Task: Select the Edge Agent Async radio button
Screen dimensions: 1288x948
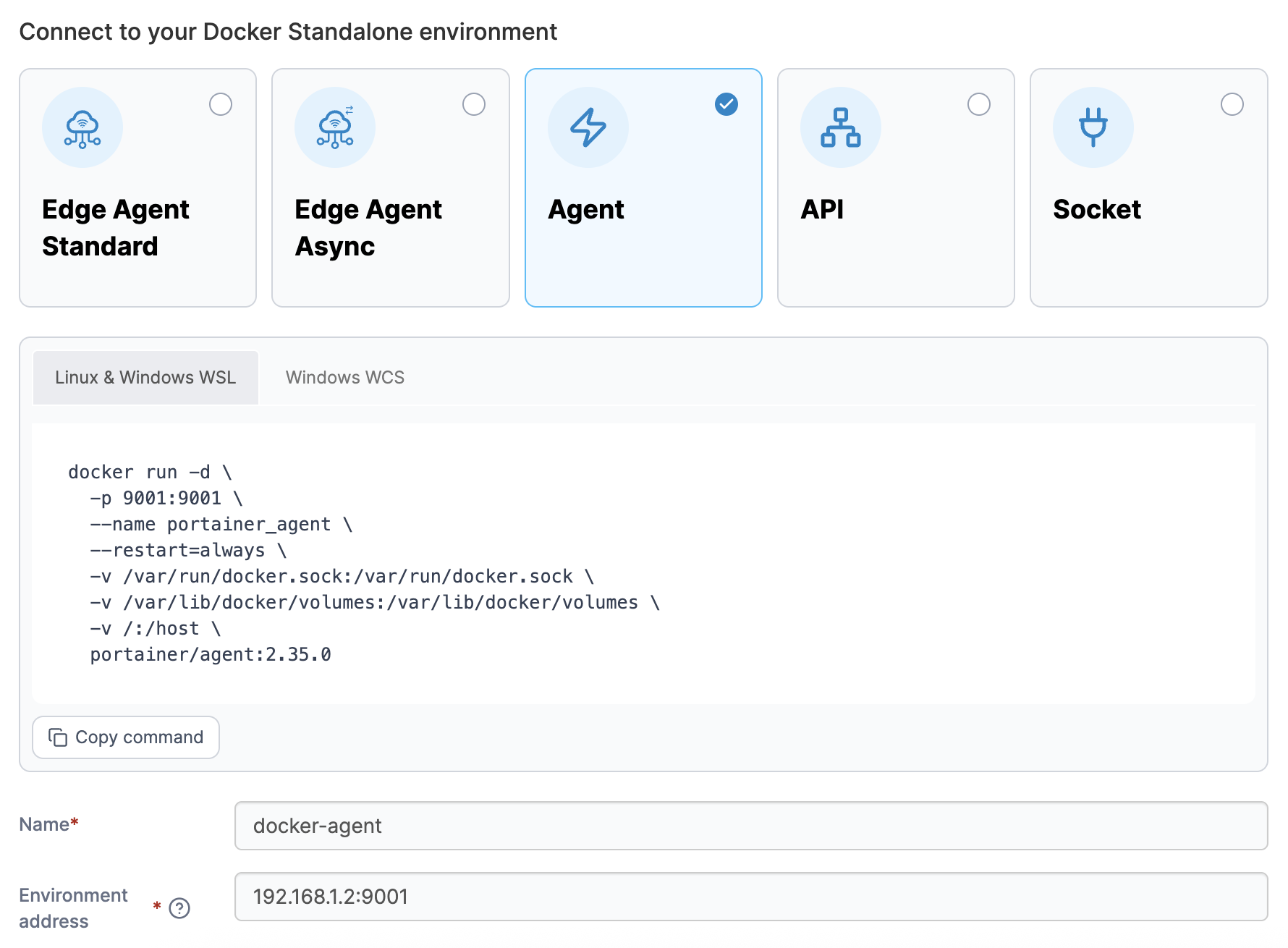Action: tap(474, 104)
